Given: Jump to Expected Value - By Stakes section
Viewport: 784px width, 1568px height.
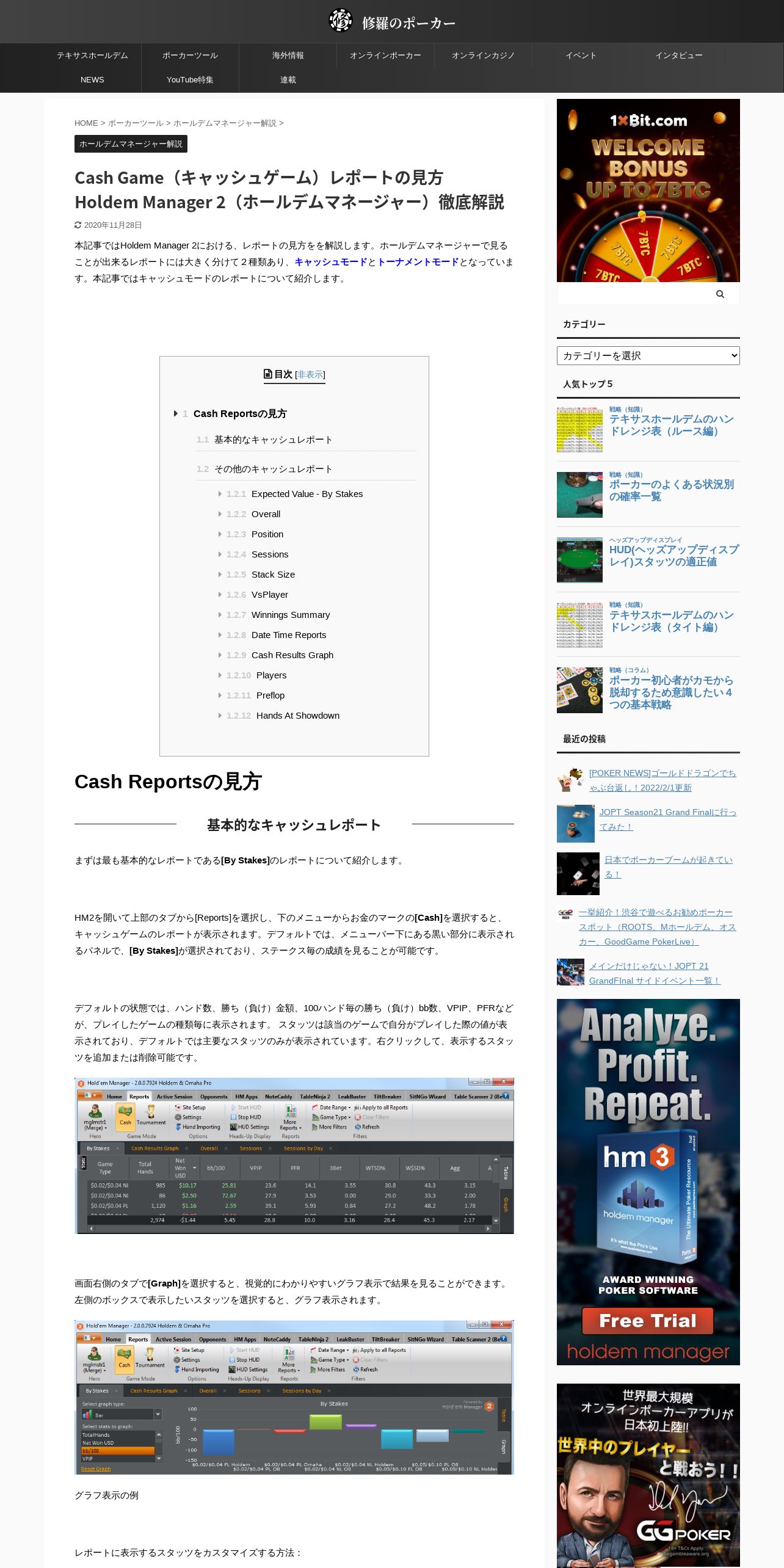Looking at the screenshot, I should pos(307,494).
